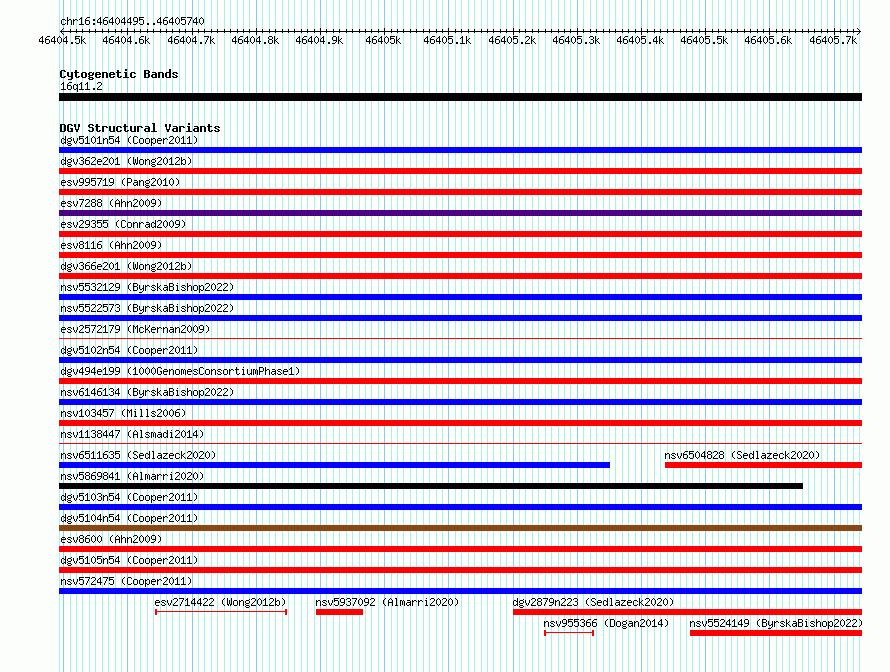Click the 46405.1k ruler tick label
The width and height of the screenshot is (890, 672).
[447, 40]
